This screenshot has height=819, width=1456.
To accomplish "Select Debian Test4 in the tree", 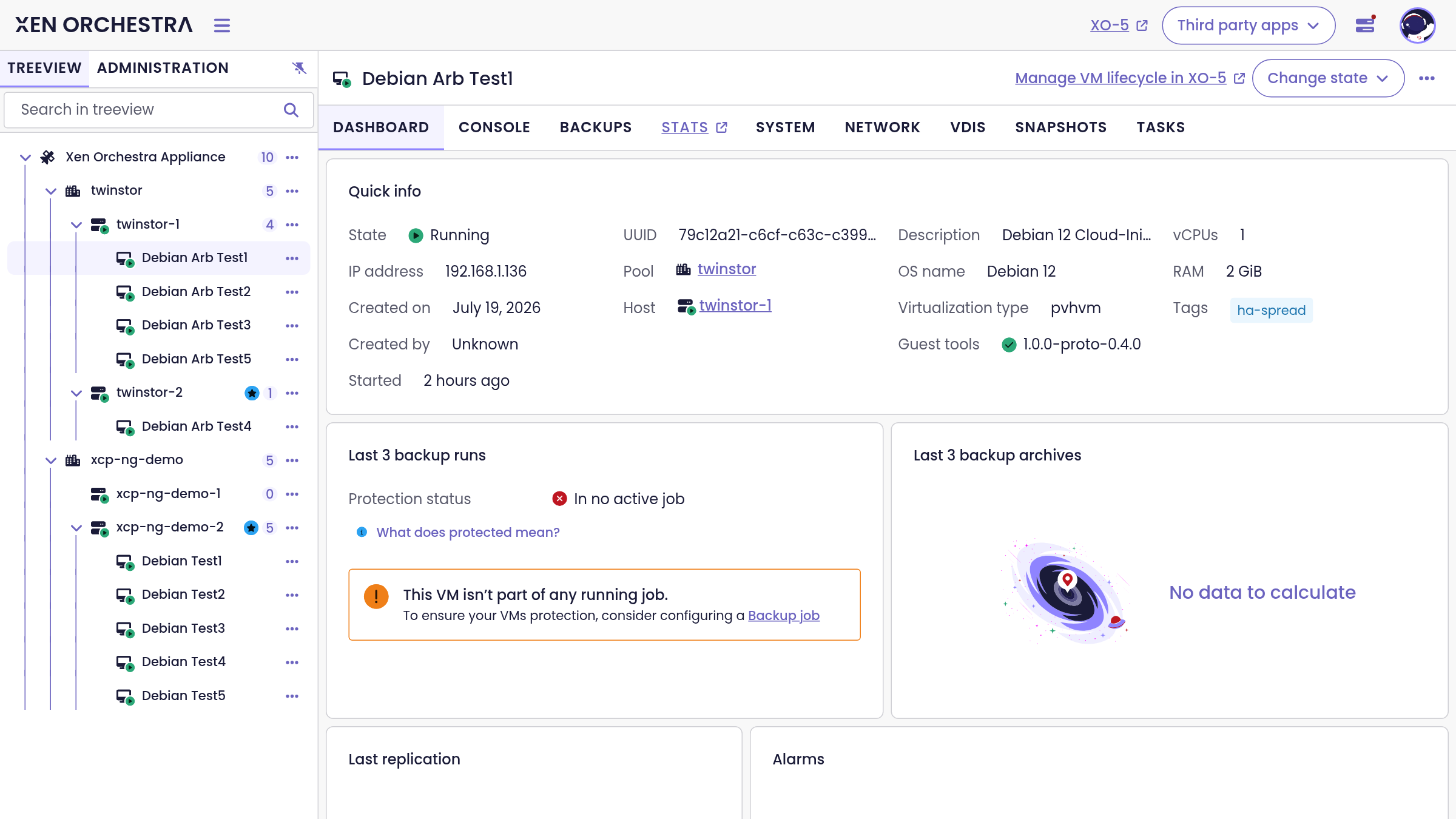I will pyautogui.click(x=159, y=662).
